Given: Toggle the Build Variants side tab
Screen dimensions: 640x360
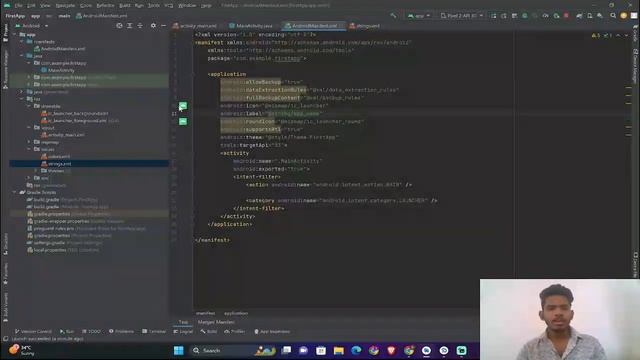Looking at the screenshot, I should click(x=5, y=307).
